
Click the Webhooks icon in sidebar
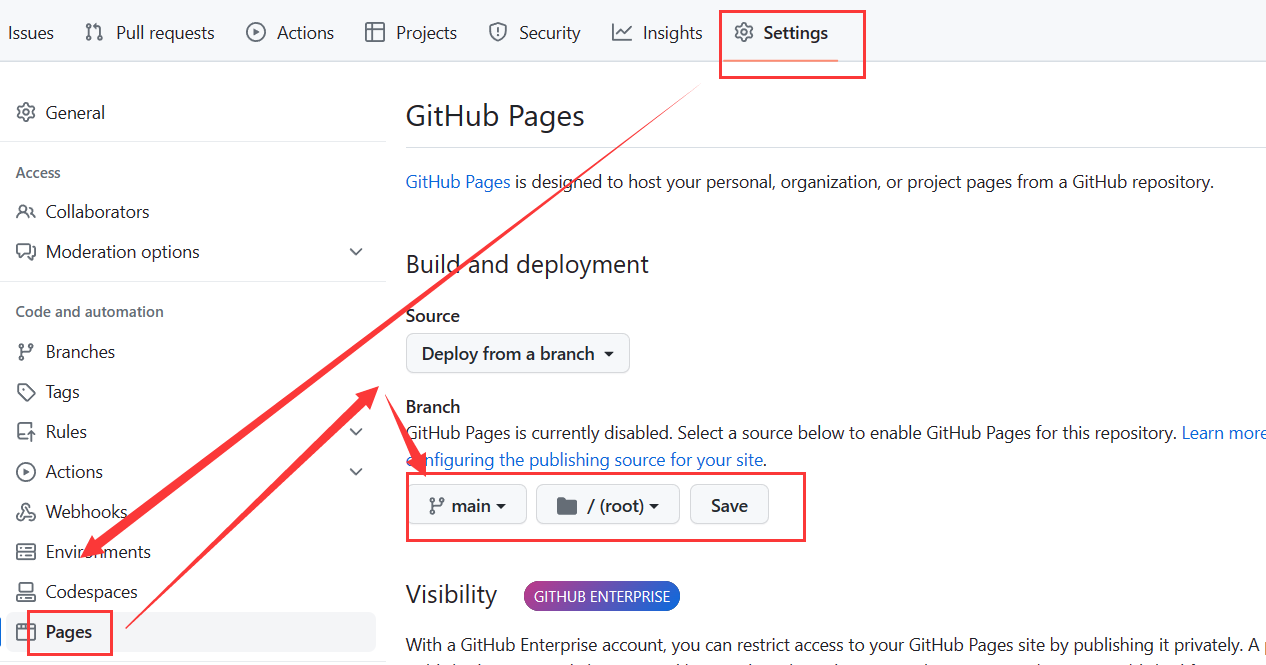(x=26, y=512)
